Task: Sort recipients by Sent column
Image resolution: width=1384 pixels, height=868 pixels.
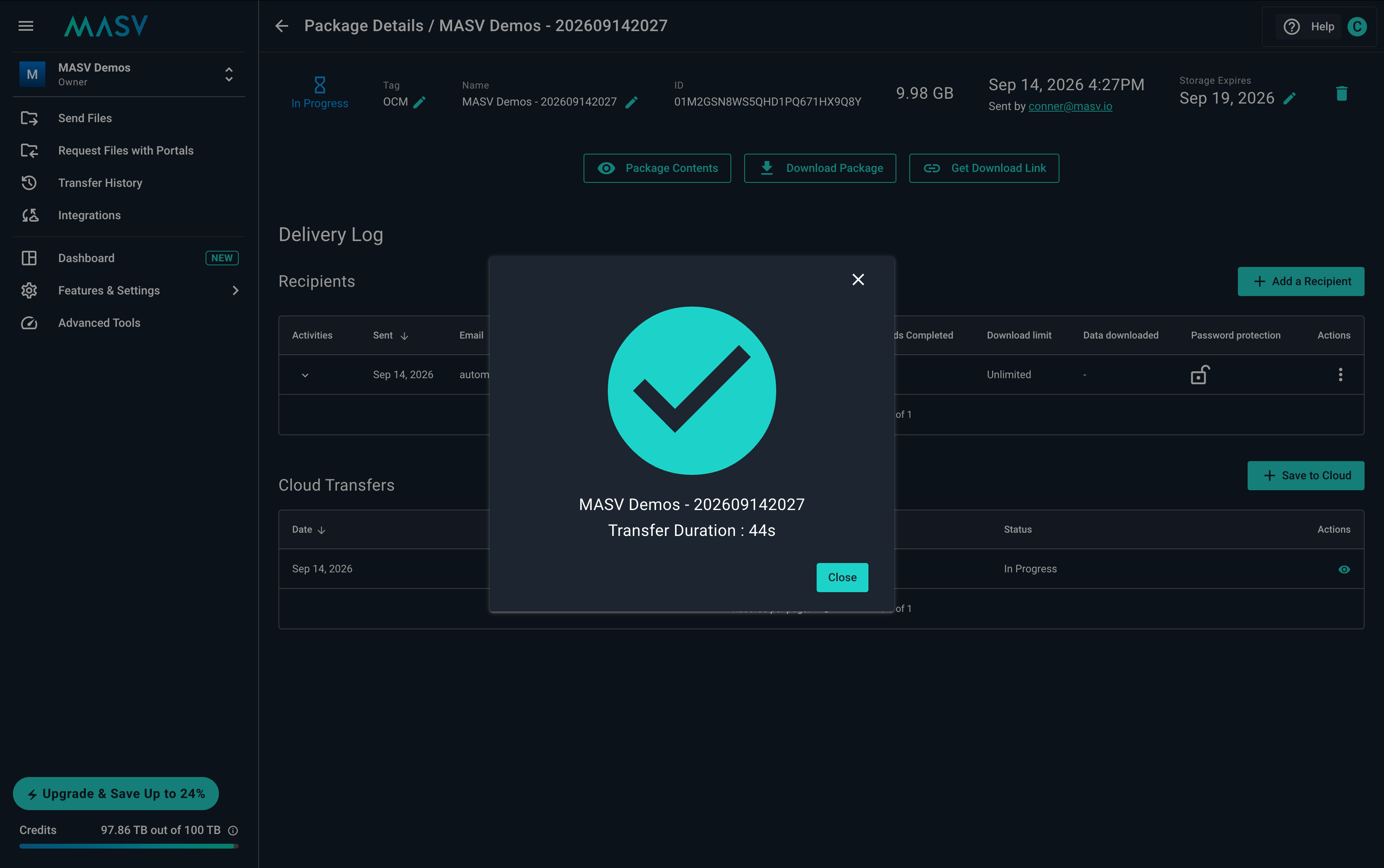Action: (391, 335)
